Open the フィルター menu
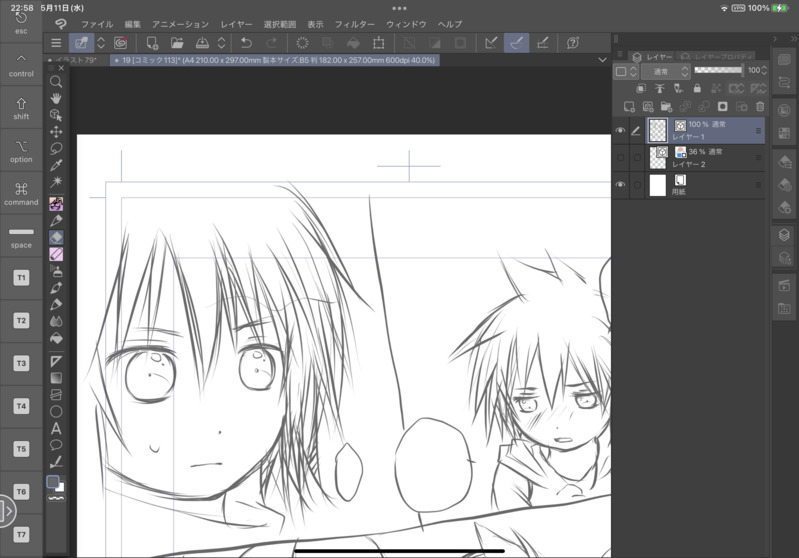 [x=355, y=24]
